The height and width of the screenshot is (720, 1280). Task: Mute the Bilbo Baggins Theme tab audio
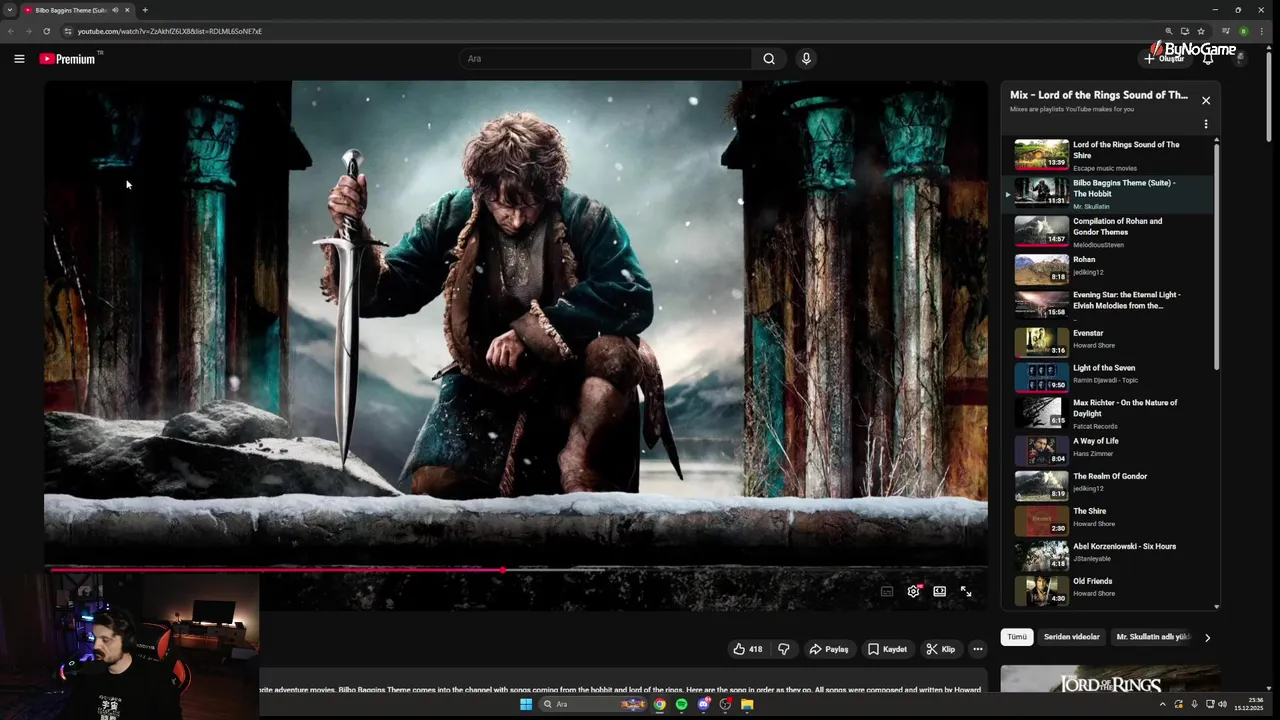point(115,10)
